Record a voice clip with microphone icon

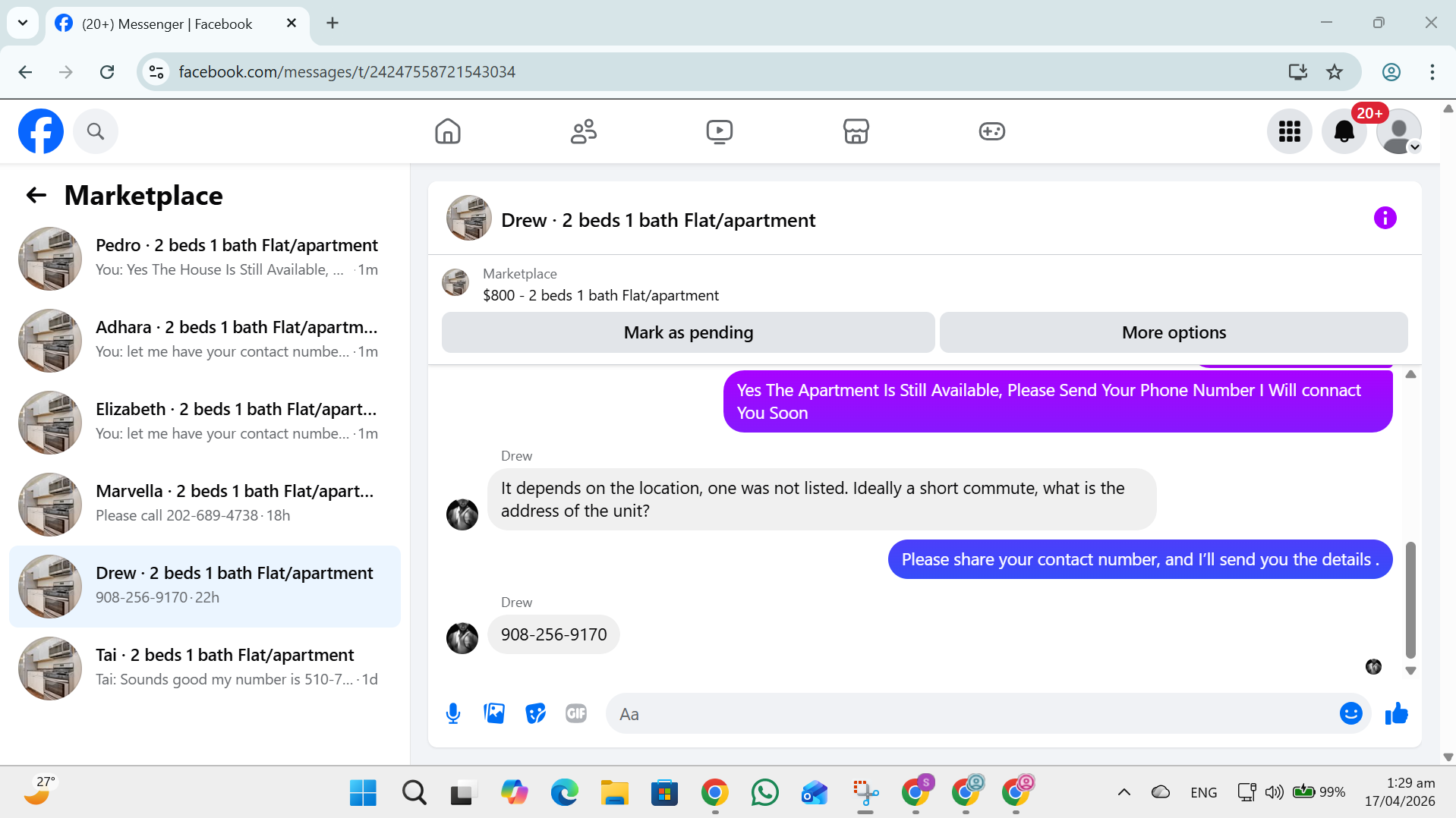click(453, 714)
